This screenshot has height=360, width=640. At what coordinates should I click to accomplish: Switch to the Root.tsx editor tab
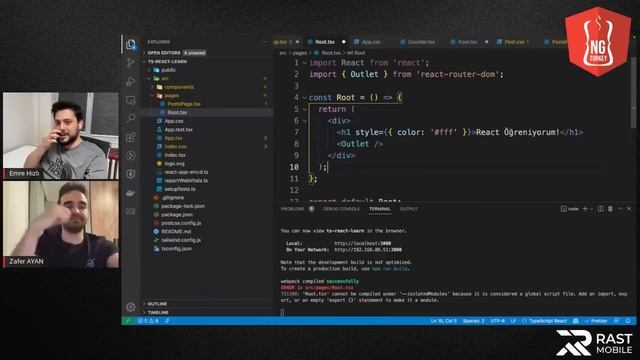point(324,42)
